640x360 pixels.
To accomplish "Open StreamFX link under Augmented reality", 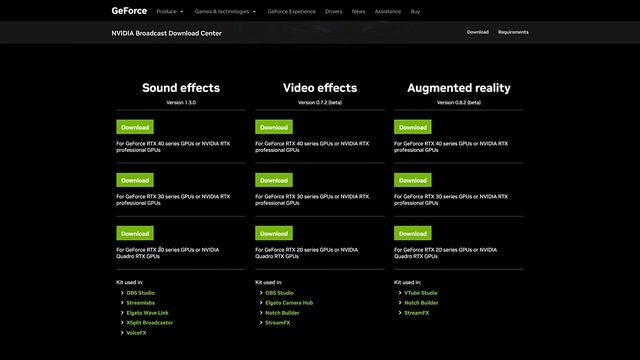I will (417, 313).
